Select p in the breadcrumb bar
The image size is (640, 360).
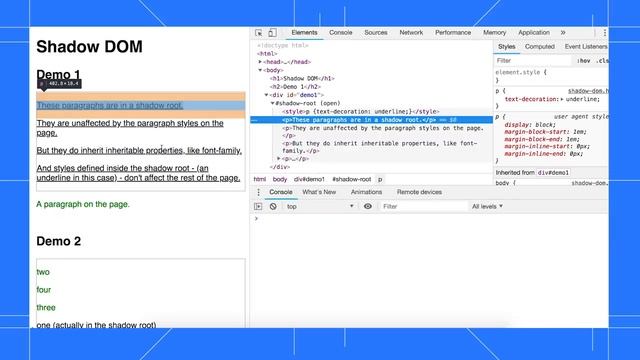pos(380,179)
